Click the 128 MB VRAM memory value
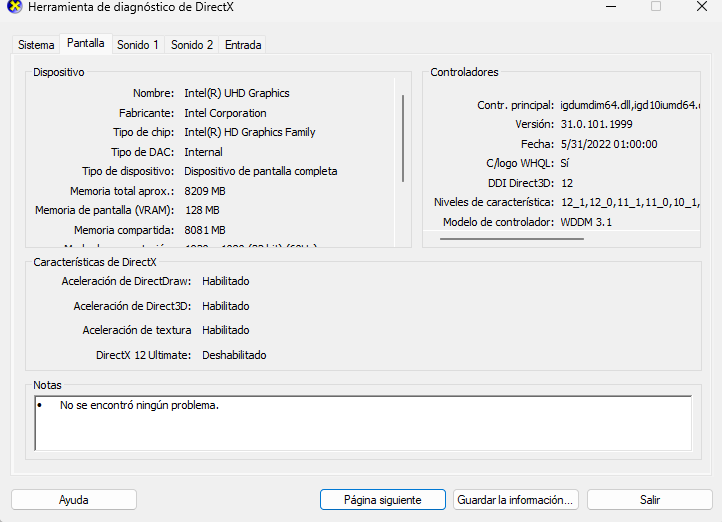Viewport: 722px width, 522px height. 202,210
